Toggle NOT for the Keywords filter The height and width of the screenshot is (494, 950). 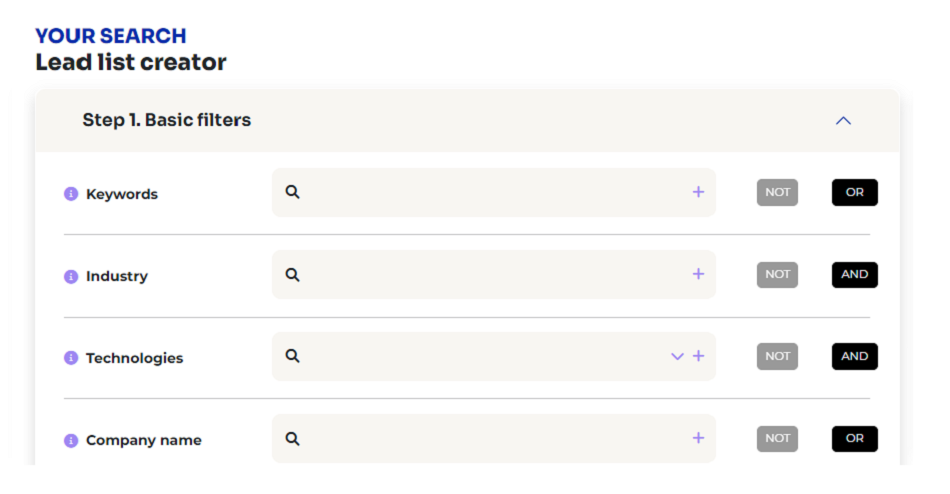click(x=777, y=192)
